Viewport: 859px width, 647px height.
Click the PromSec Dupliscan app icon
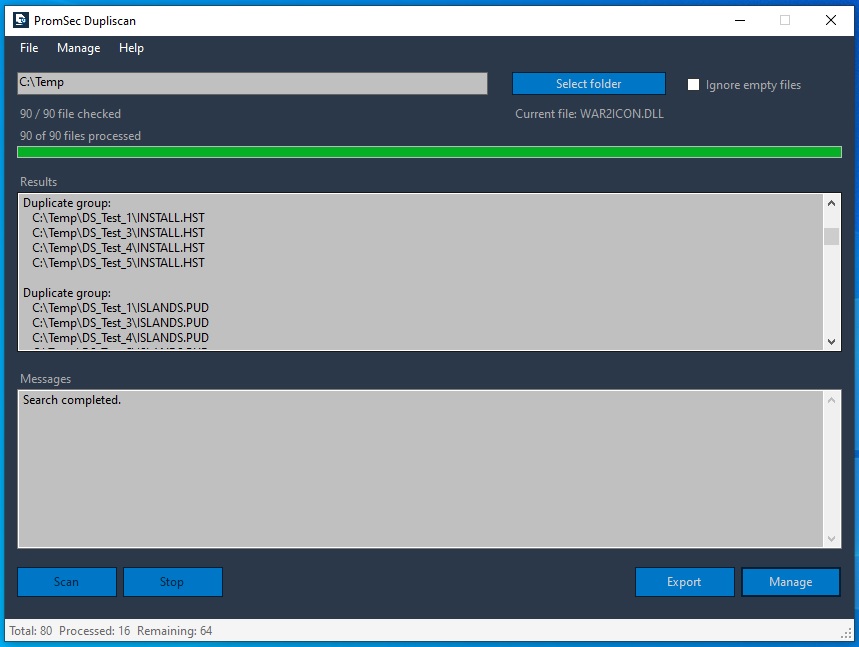20,20
